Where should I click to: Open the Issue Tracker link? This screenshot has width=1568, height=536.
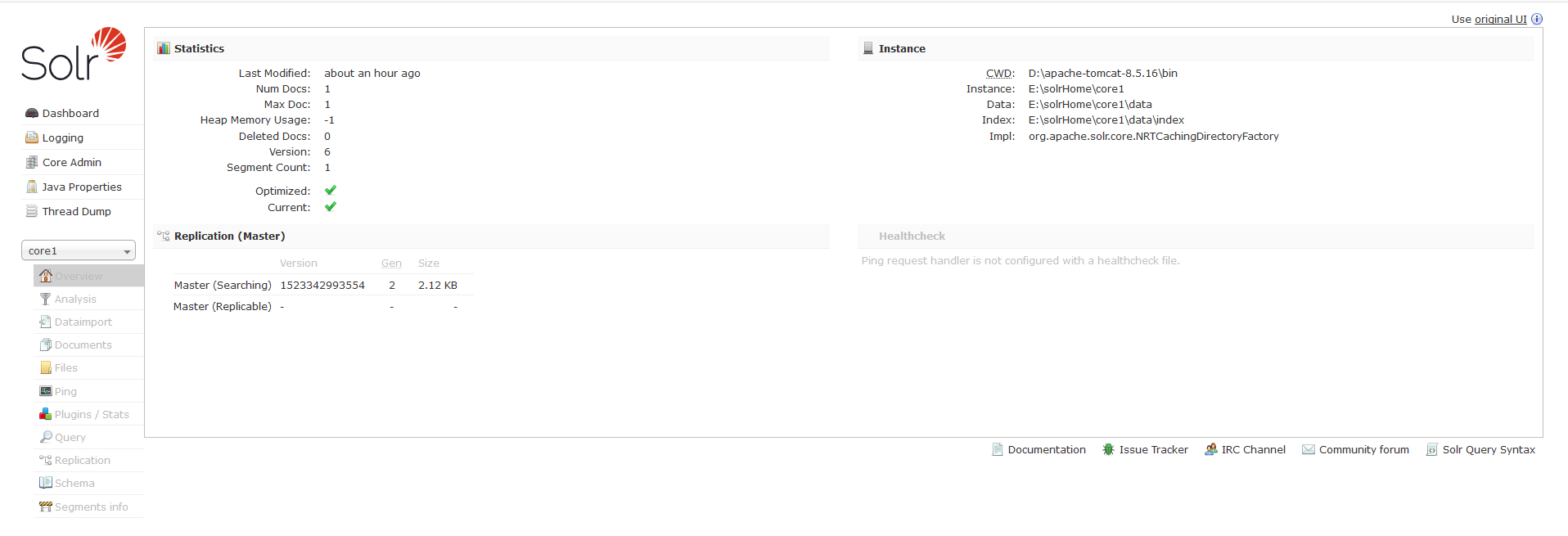(x=1154, y=449)
